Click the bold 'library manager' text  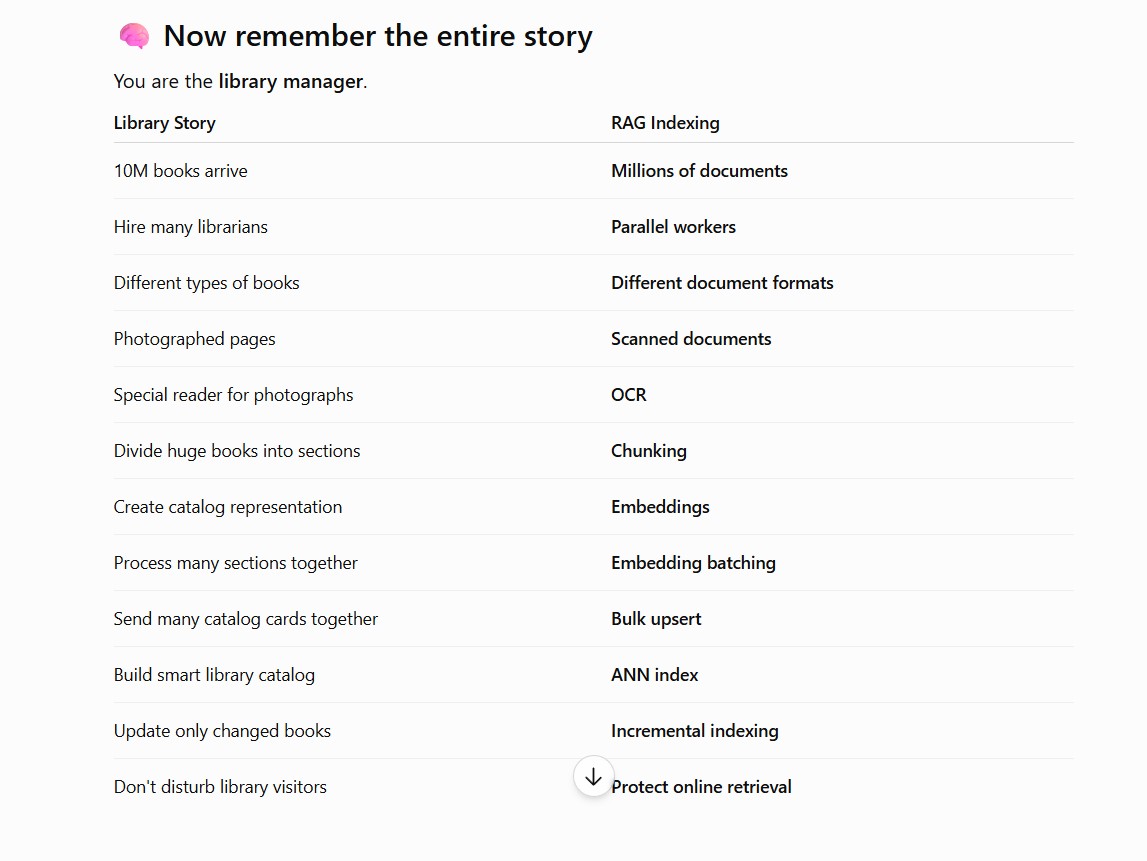[290, 81]
